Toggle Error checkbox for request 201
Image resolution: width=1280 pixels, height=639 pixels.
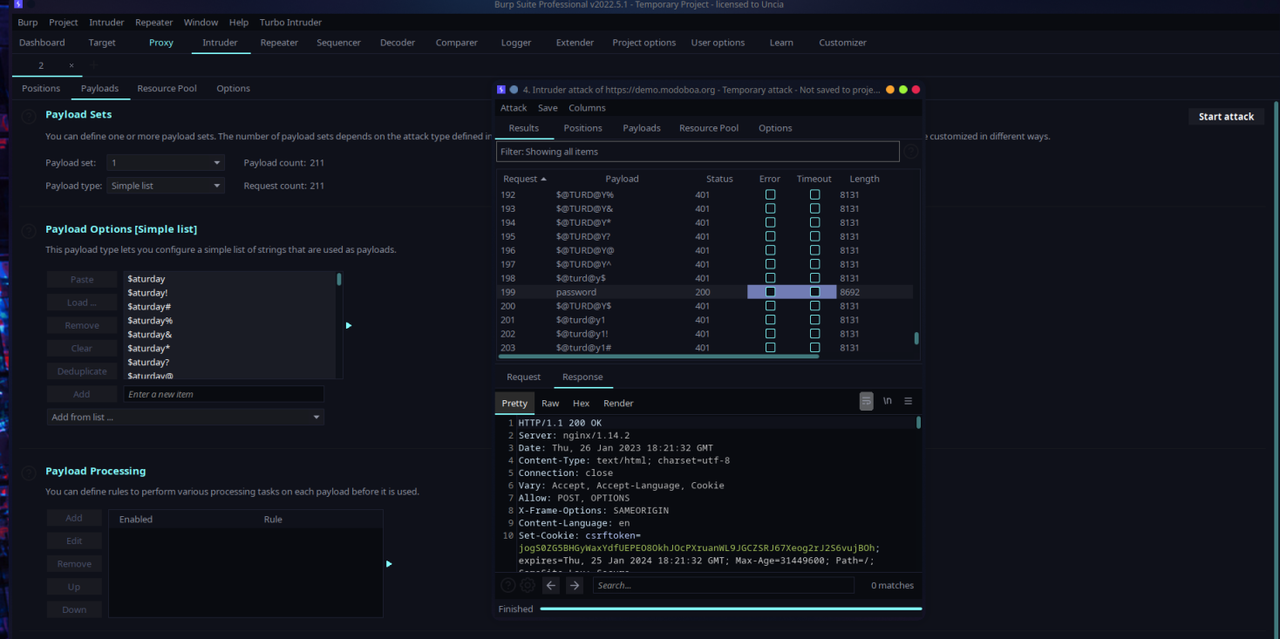click(x=770, y=320)
